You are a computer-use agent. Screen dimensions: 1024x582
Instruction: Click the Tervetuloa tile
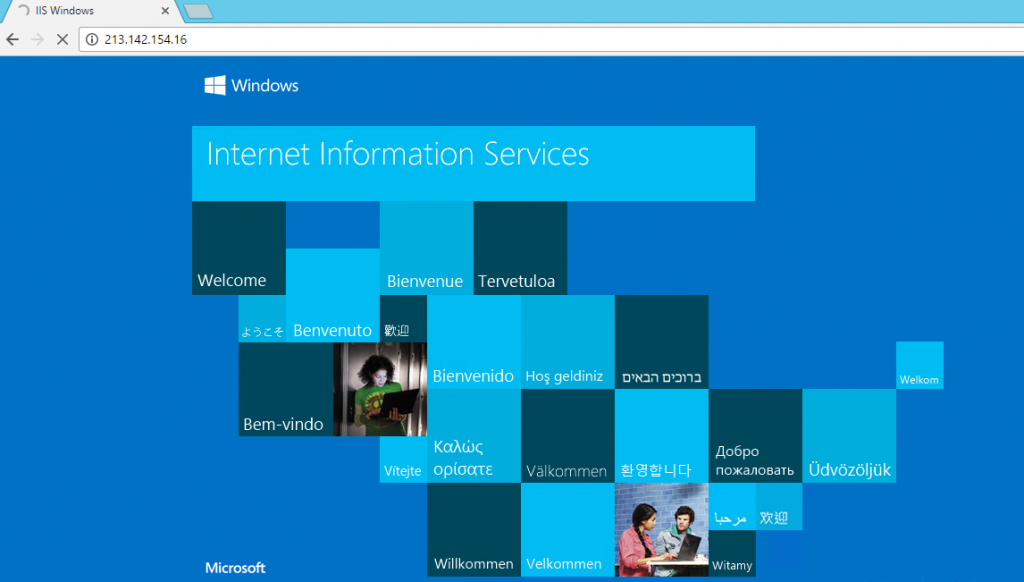click(520, 248)
